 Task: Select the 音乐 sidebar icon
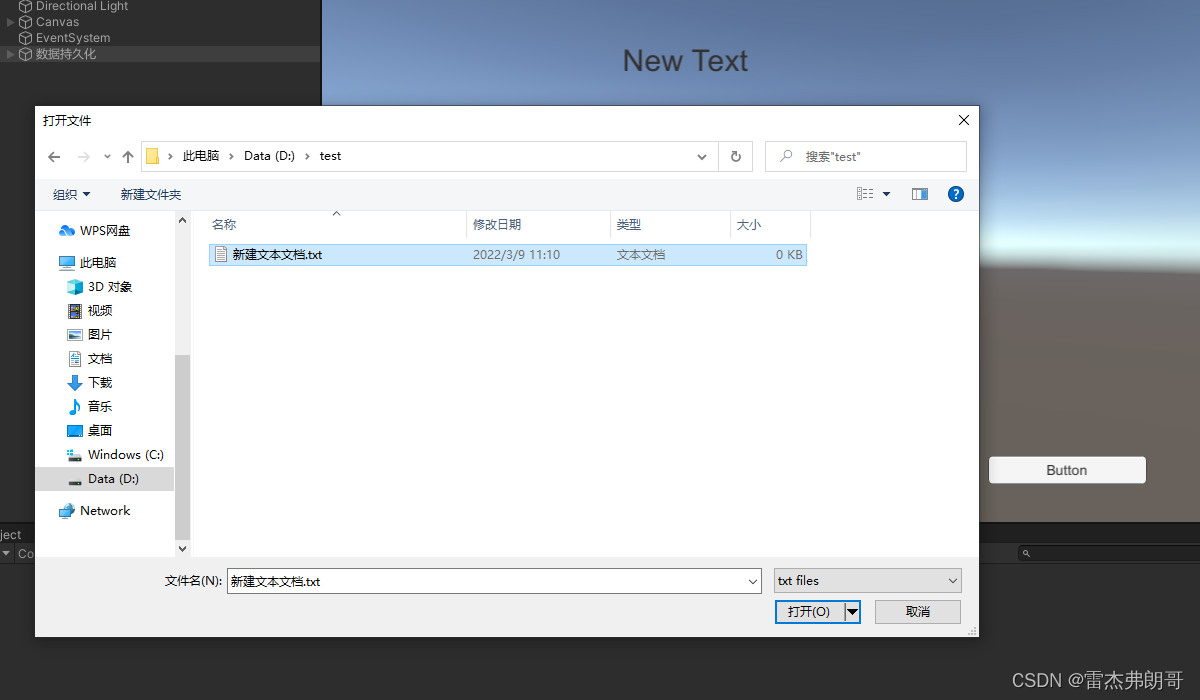coord(77,406)
